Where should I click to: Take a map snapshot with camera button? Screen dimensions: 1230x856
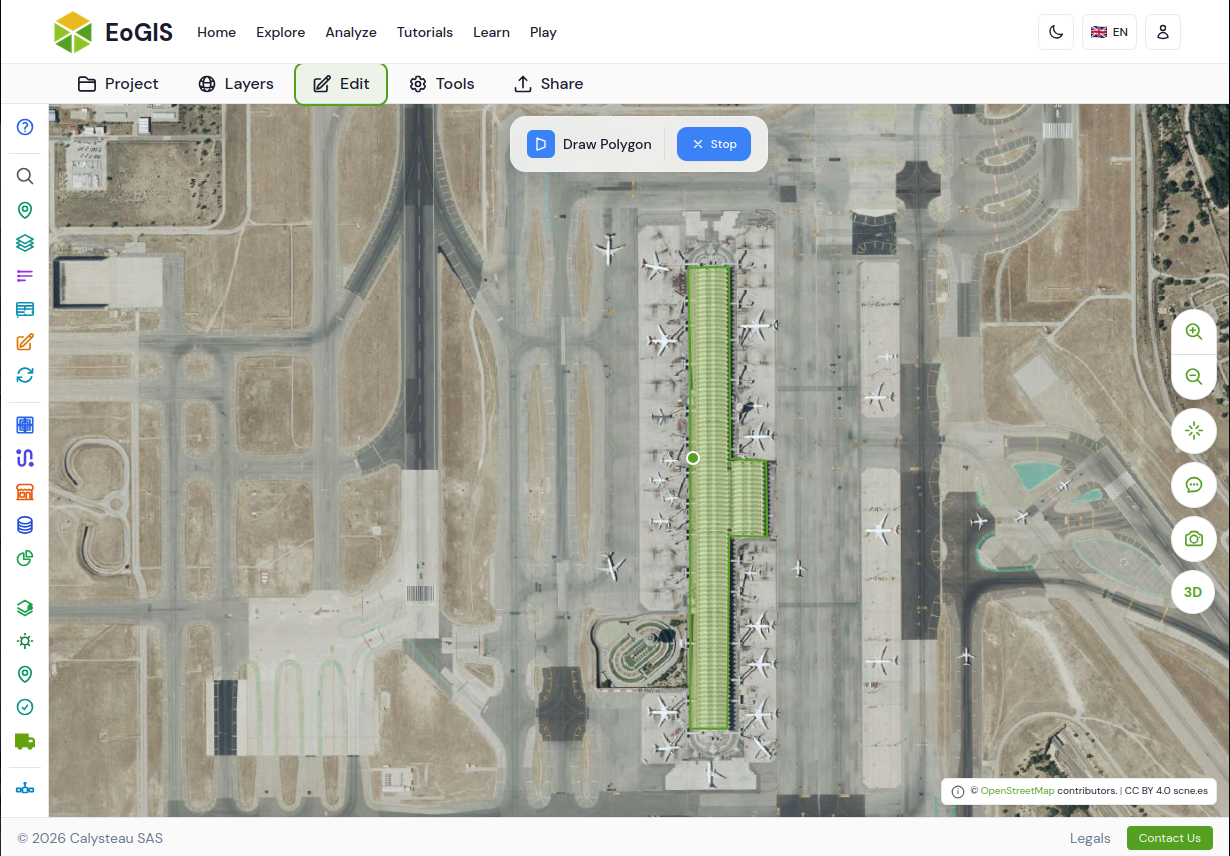pyautogui.click(x=1193, y=539)
